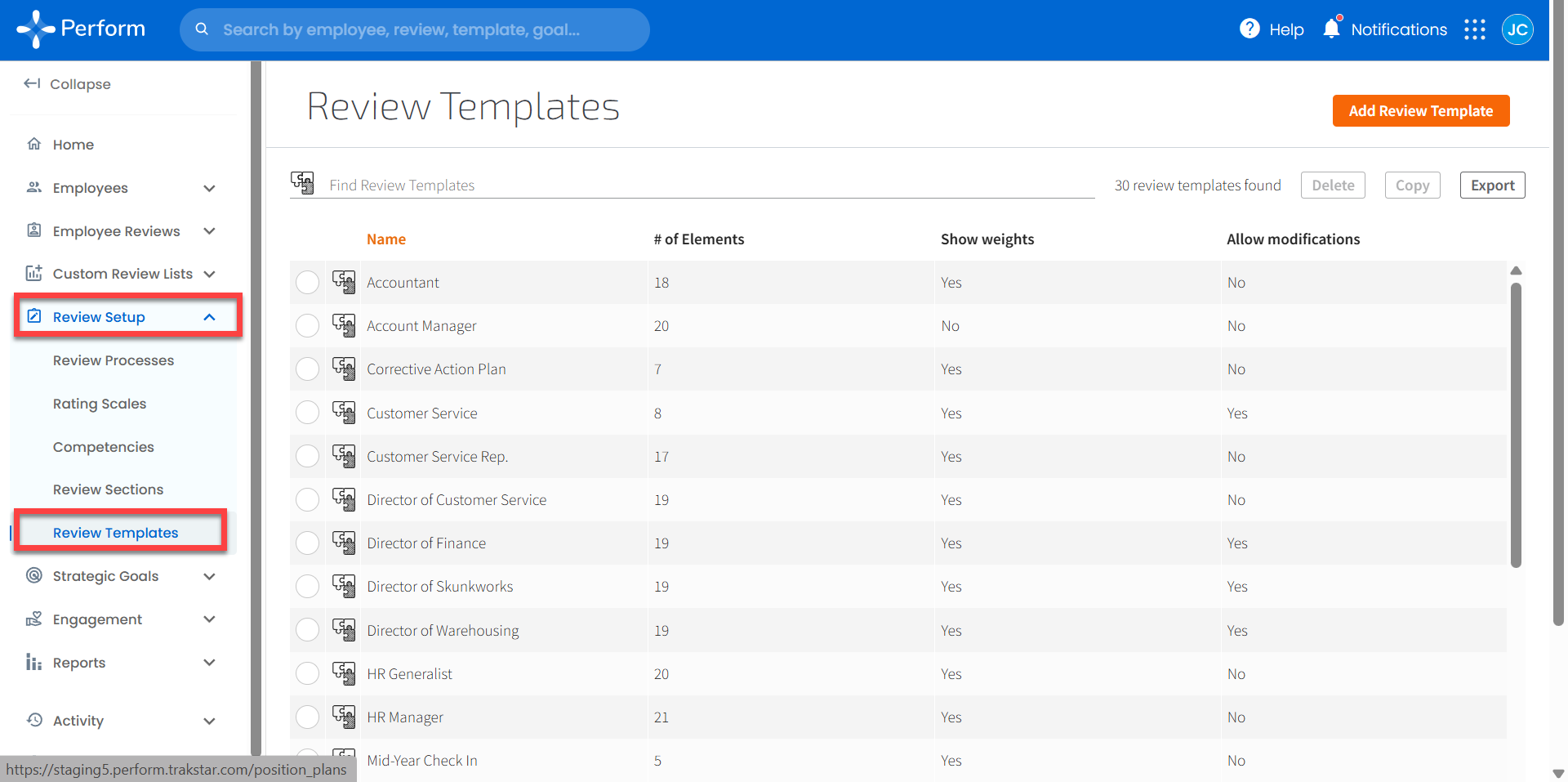Expand the Employees menu chevron
The width and height of the screenshot is (1568, 782).
[209, 188]
